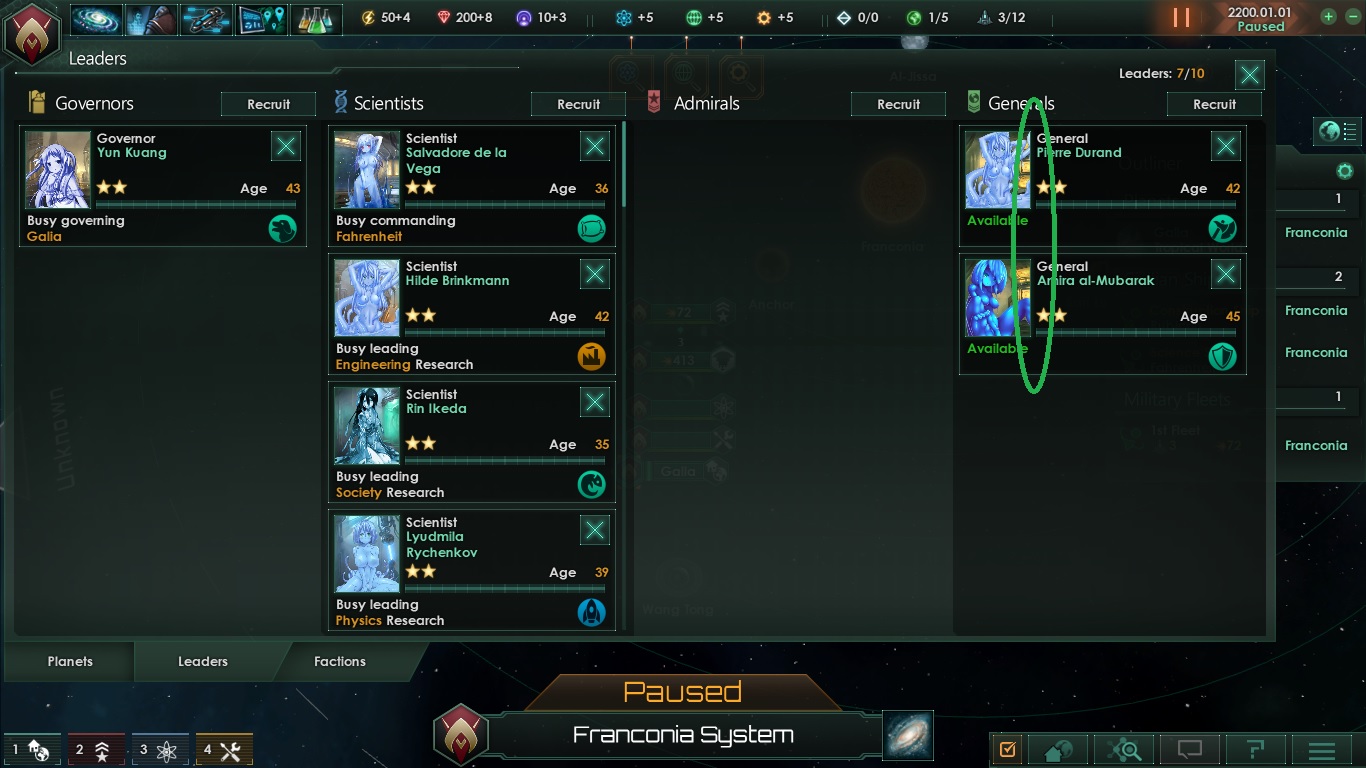Select Hilde Brinkmann's engineering trait icon
Viewport: 1366px width, 768px height.
[x=592, y=356]
